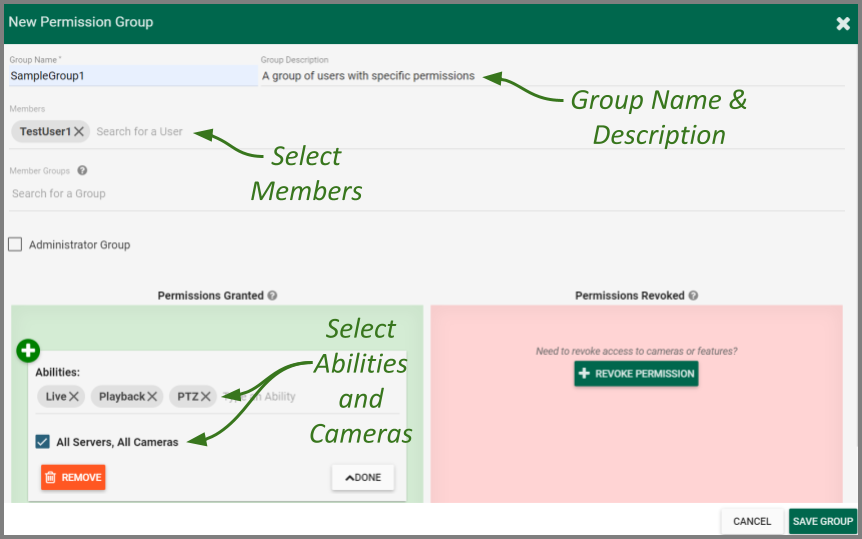Enable the Administrator Group checkbox
The height and width of the screenshot is (539, 862).
[x=15, y=244]
